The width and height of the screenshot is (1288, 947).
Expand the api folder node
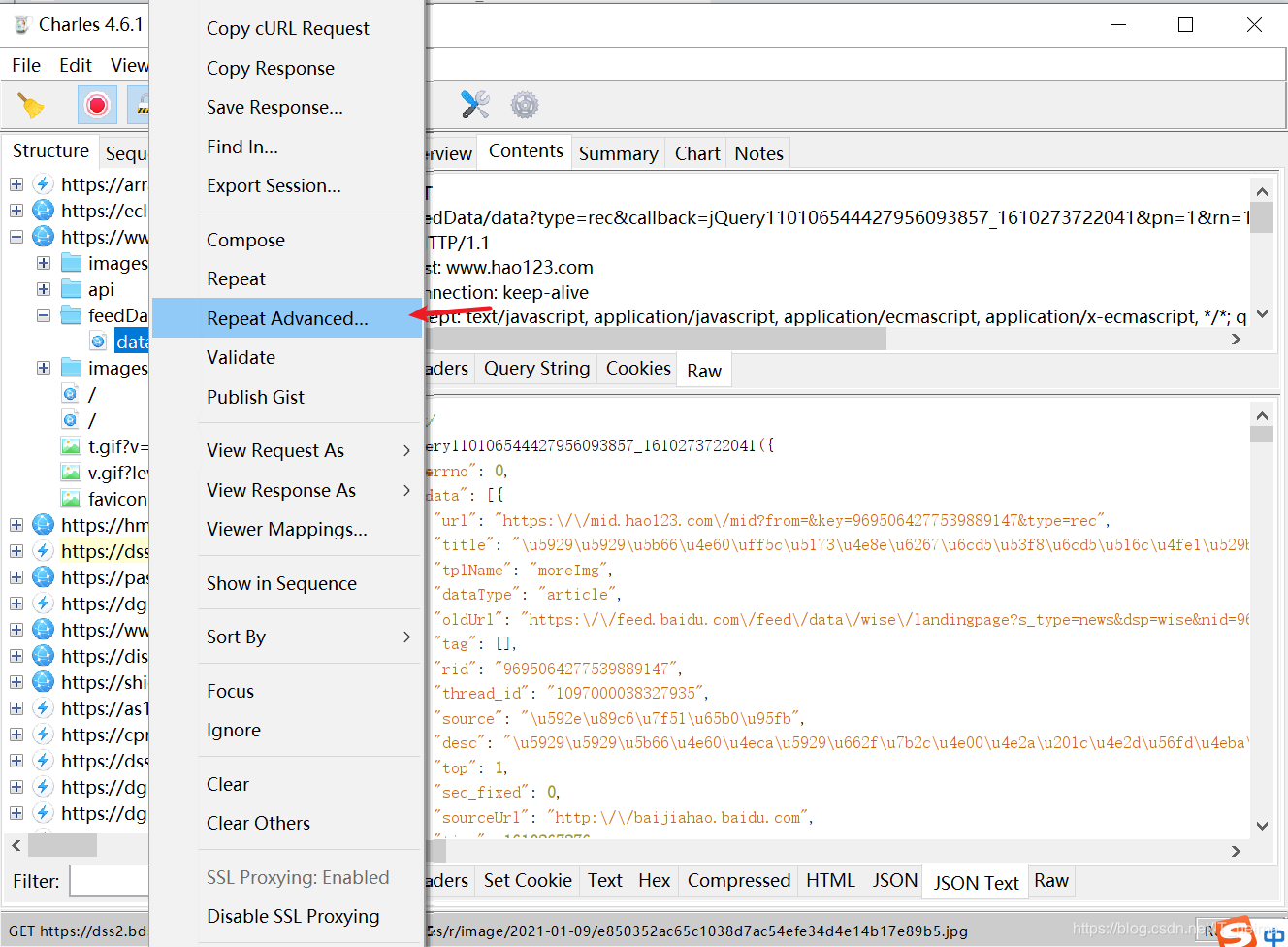point(44,289)
